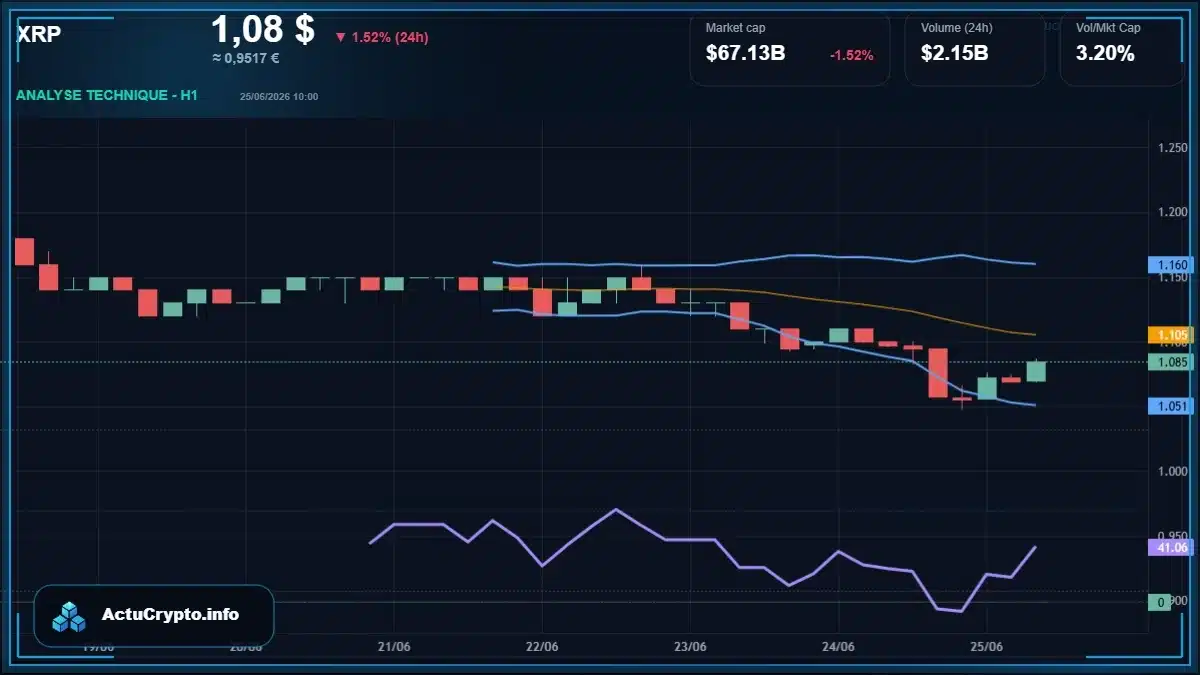Click the -1.52% value in Market cap card
Screen dimensions: 1200x675
[852, 55]
